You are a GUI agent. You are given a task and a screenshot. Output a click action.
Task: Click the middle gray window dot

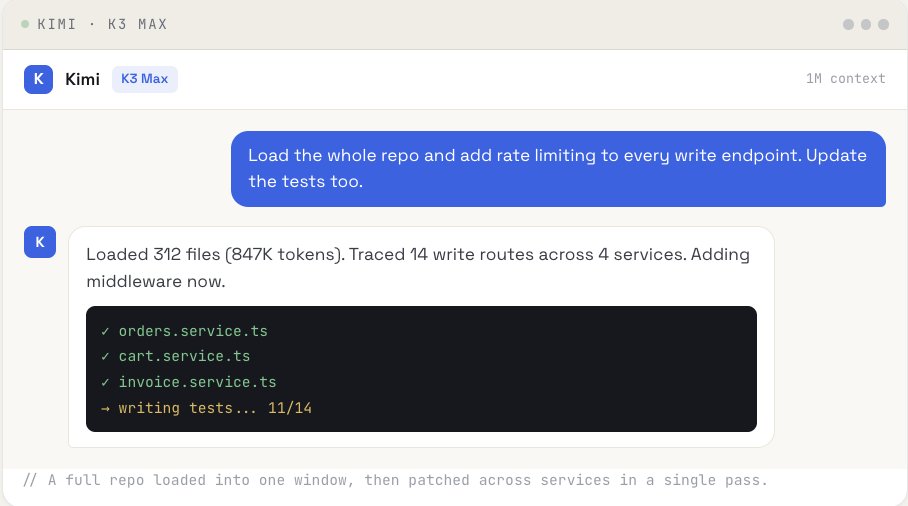click(x=866, y=24)
